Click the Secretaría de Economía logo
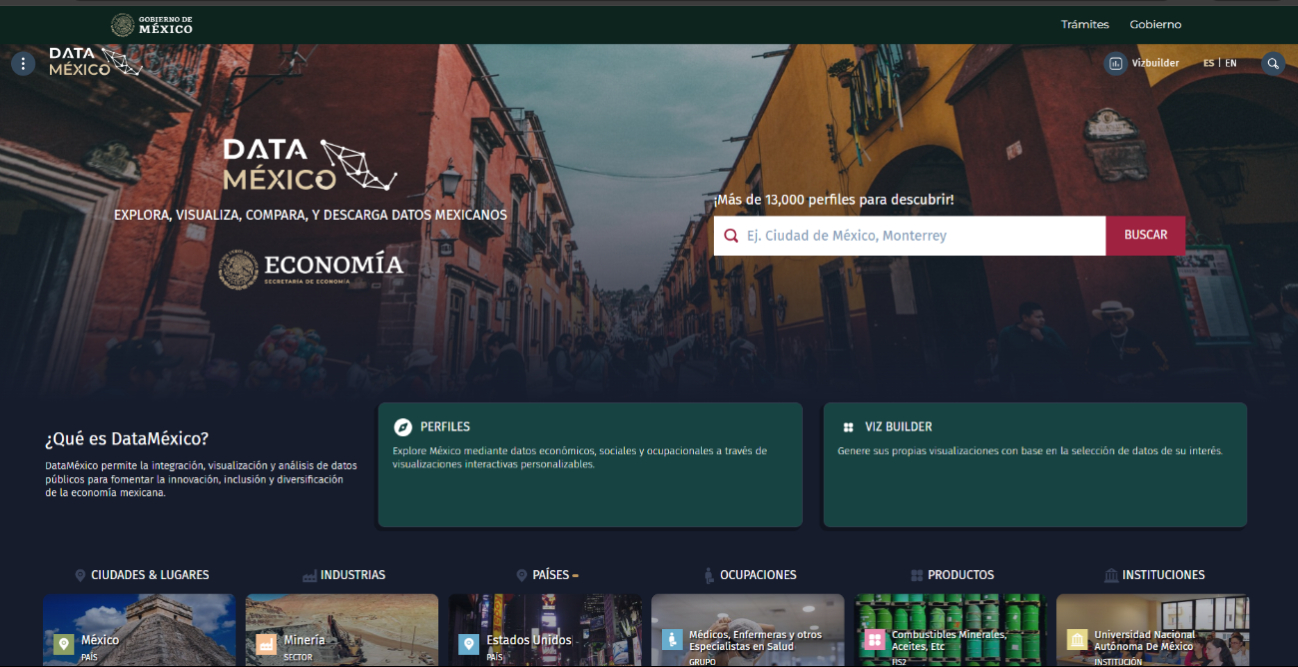The image size is (1298, 667). click(x=311, y=268)
